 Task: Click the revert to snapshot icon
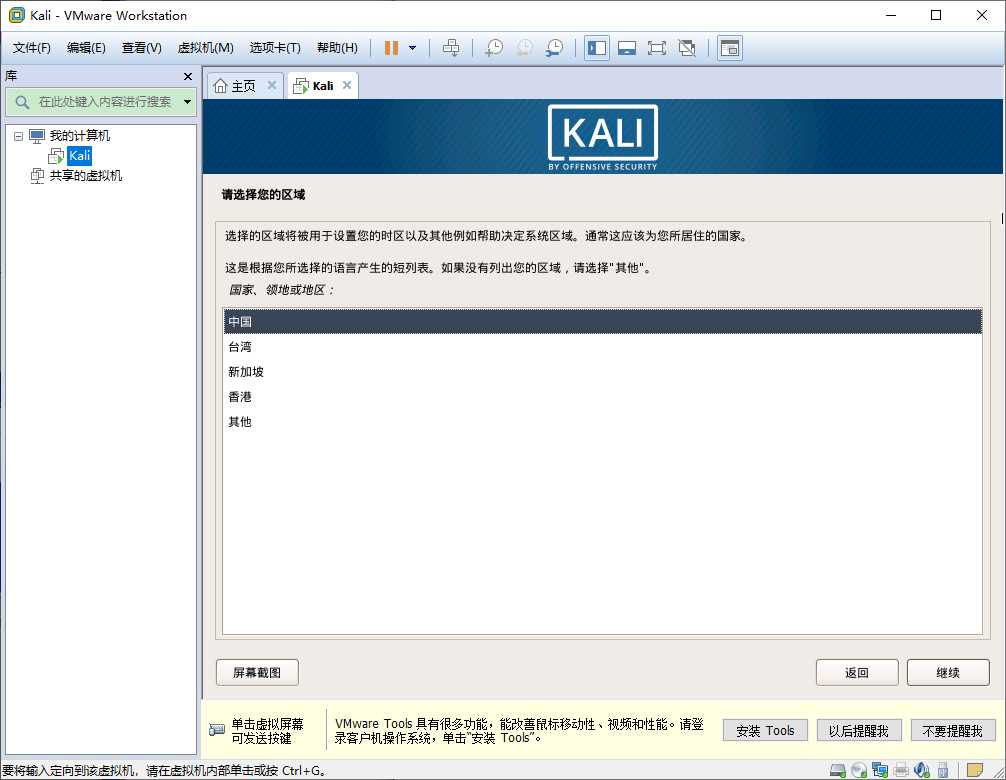click(524, 48)
